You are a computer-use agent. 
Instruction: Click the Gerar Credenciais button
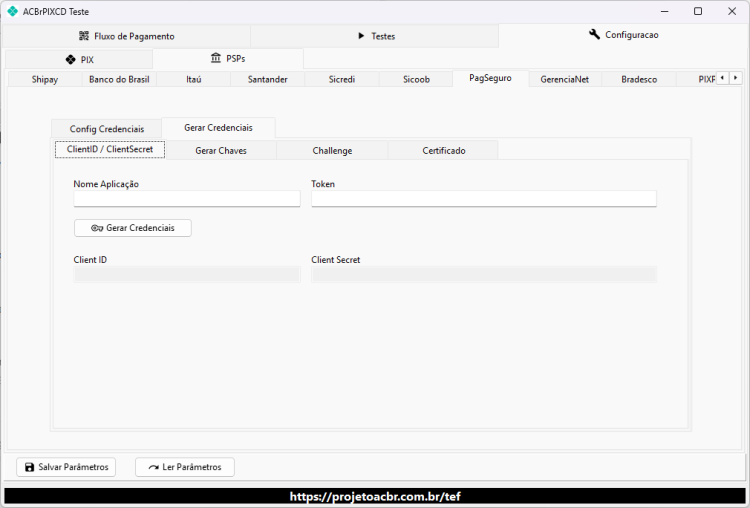click(133, 228)
